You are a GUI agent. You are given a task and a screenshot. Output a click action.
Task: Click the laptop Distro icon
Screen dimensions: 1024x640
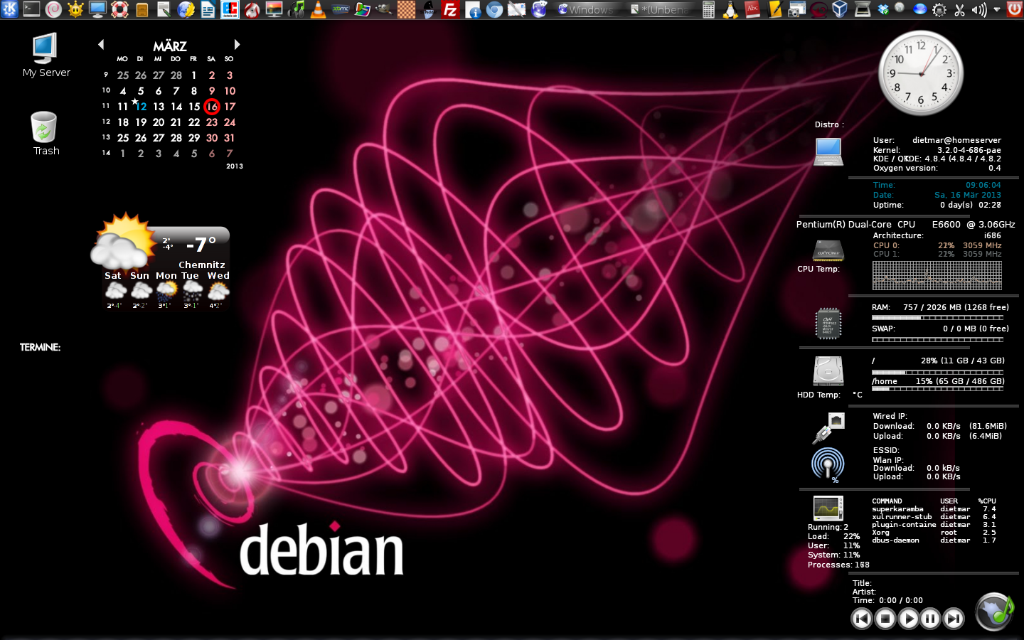tap(828, 152)
